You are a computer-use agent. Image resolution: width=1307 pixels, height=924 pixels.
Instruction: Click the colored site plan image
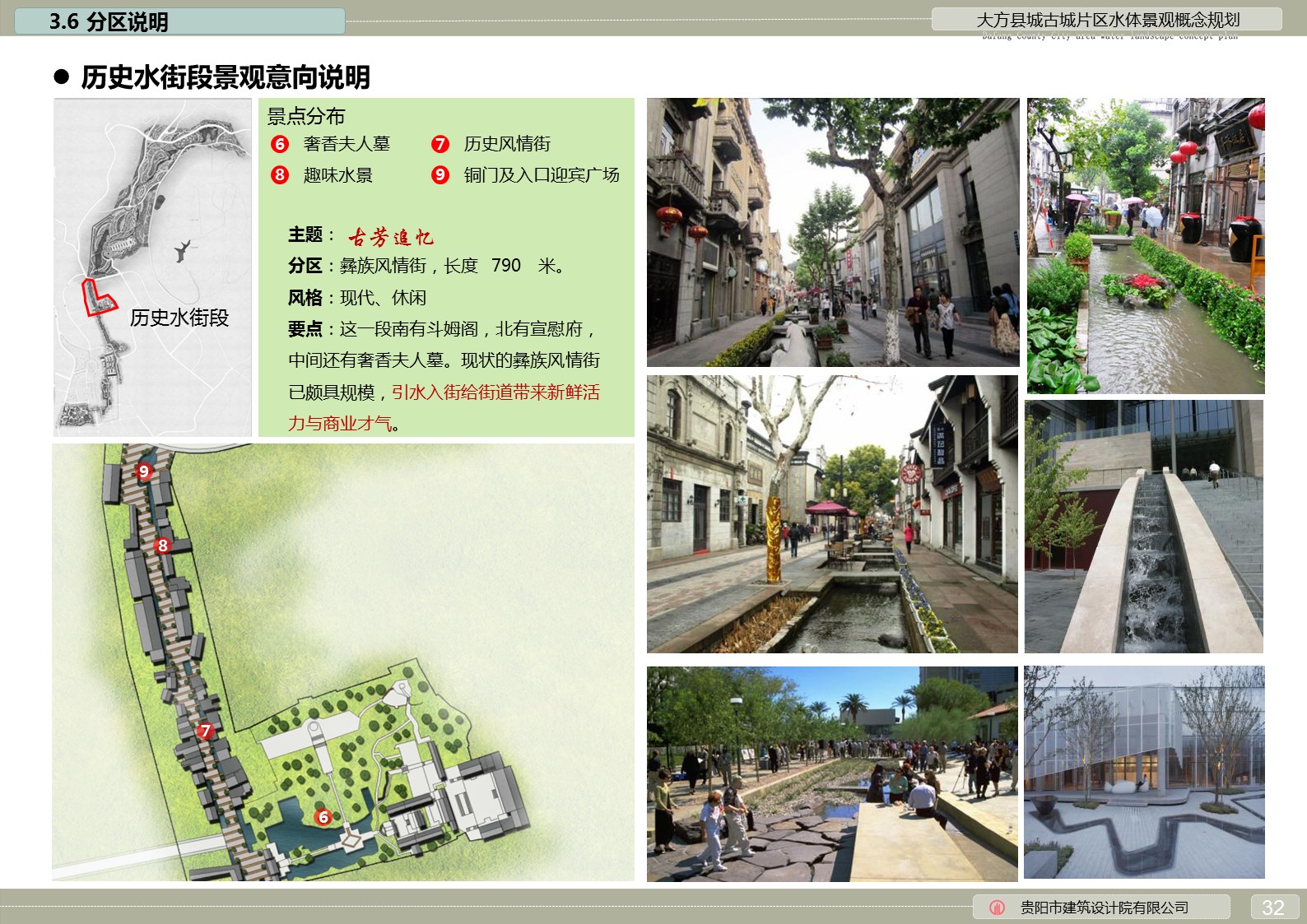pyautogui.click(x=343, y=662)
